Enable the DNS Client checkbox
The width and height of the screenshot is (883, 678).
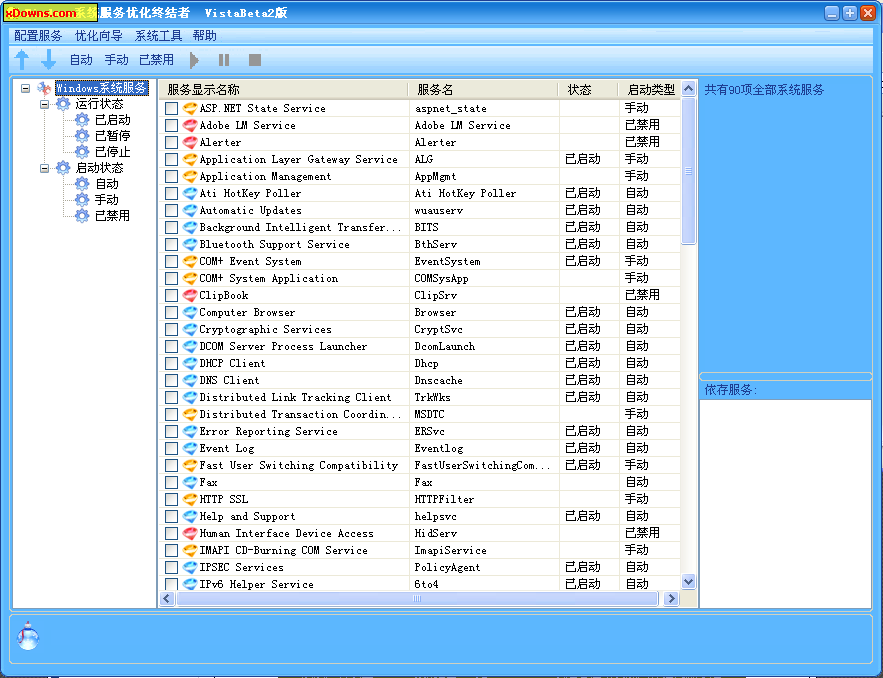tap(171, 380)
